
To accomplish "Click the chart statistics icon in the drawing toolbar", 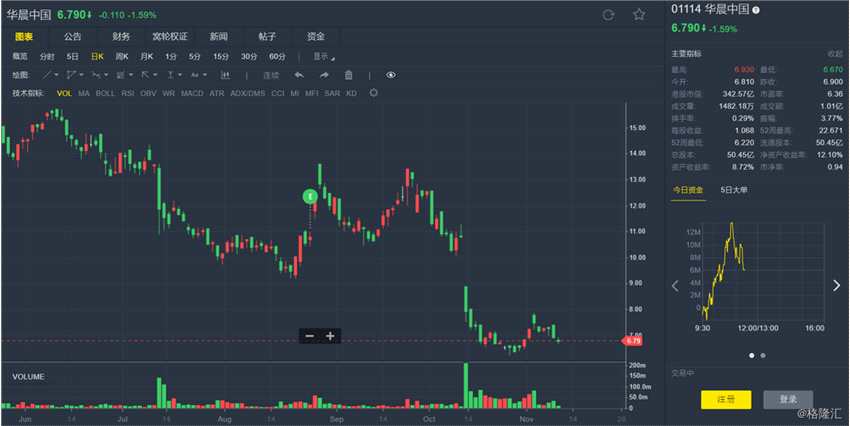I will point(225,75).
